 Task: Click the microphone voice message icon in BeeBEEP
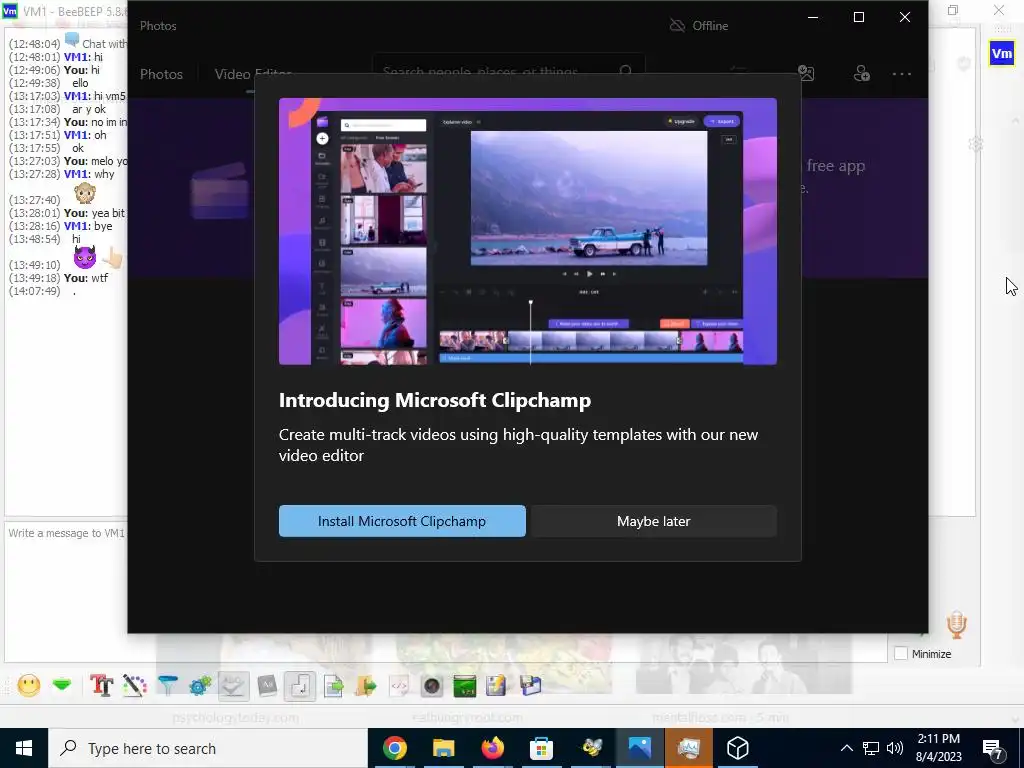(956, 625)
